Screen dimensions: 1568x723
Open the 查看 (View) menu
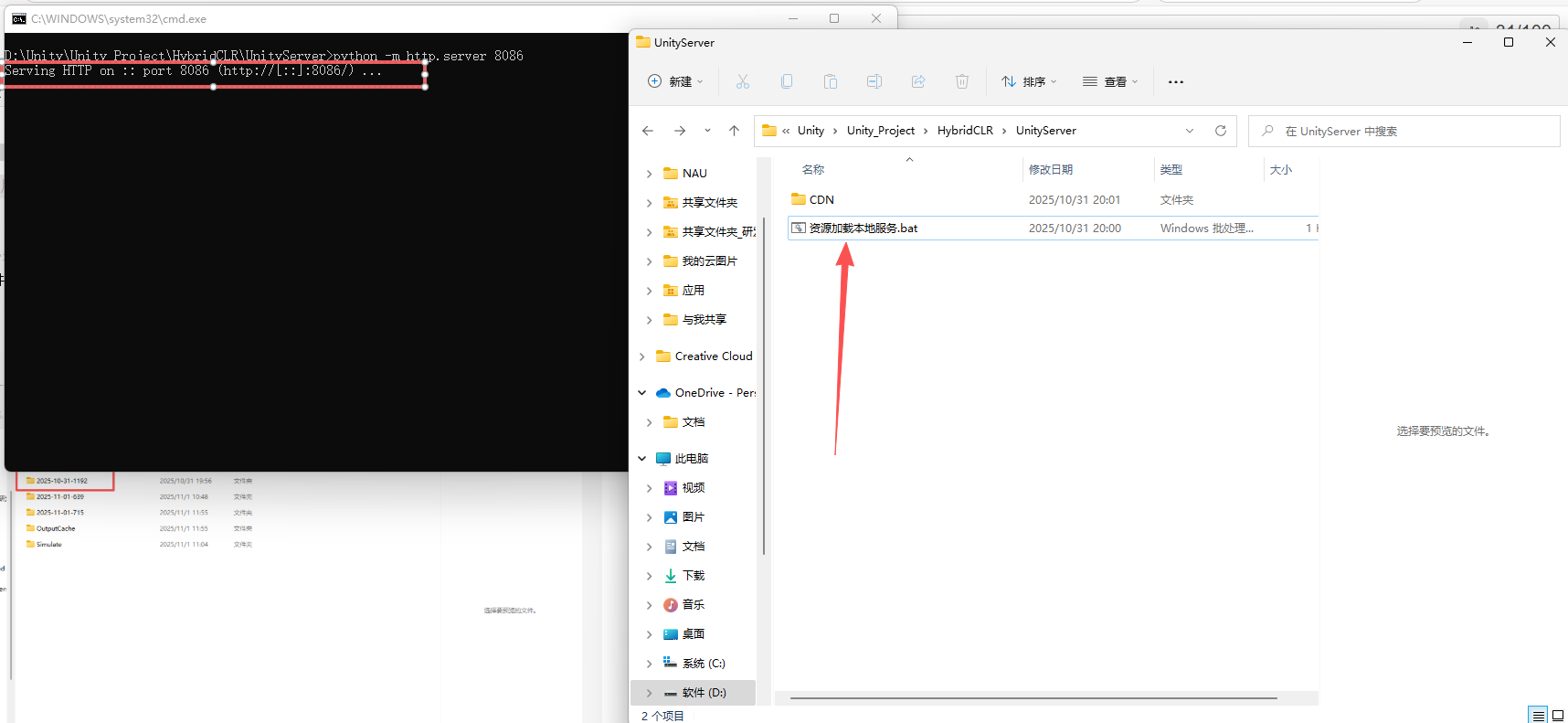tap(1110, 81)
